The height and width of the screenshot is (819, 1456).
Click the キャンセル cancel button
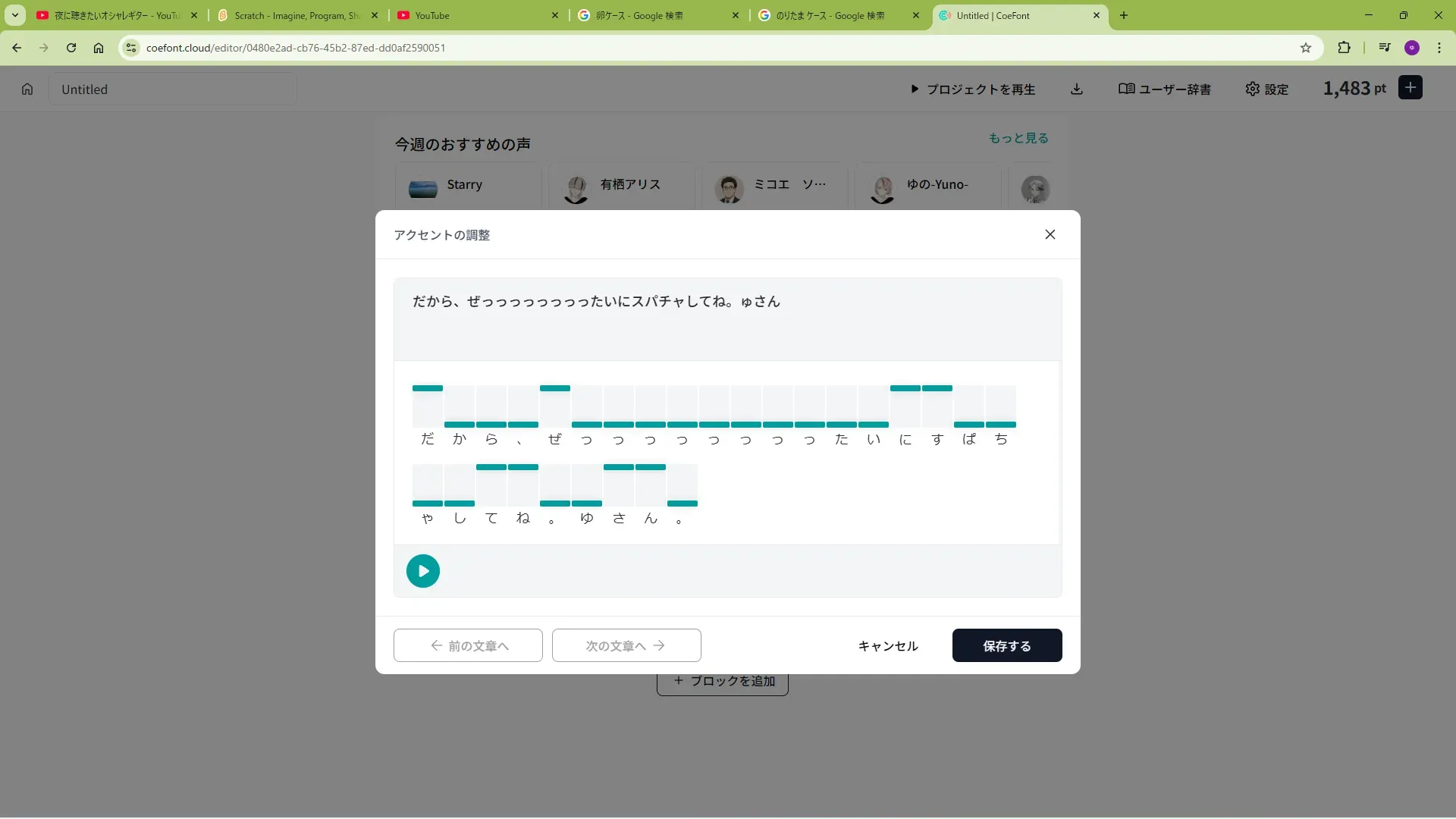(887, 645)
